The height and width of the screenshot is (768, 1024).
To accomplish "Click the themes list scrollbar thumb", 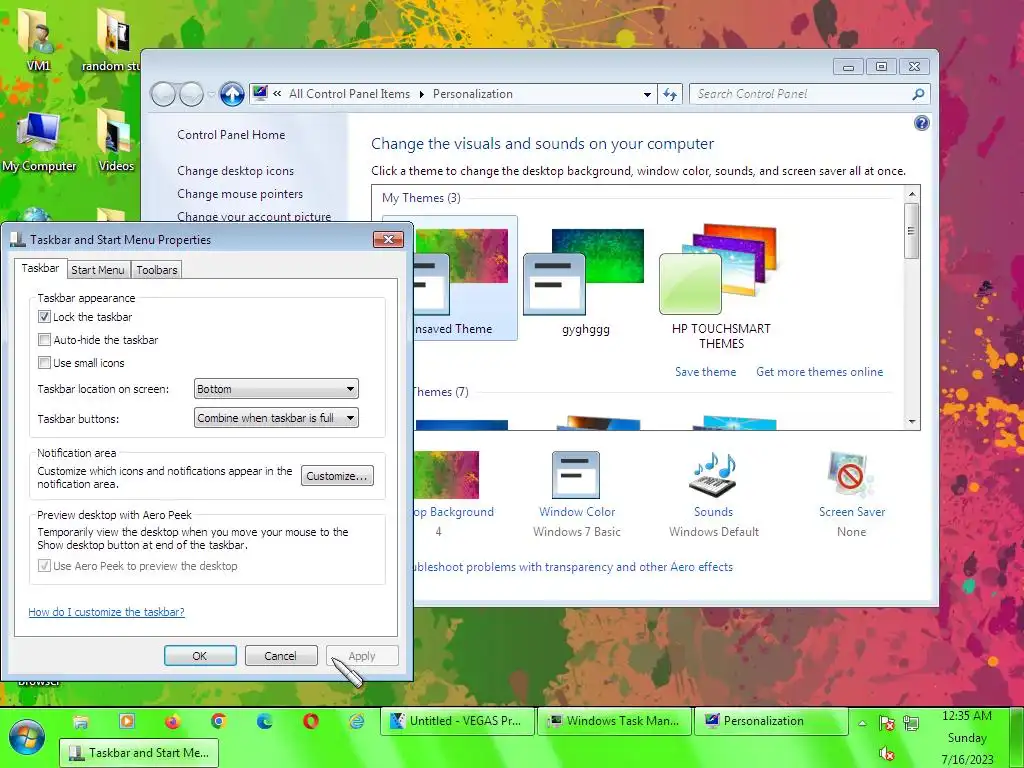I will point(912,231).
